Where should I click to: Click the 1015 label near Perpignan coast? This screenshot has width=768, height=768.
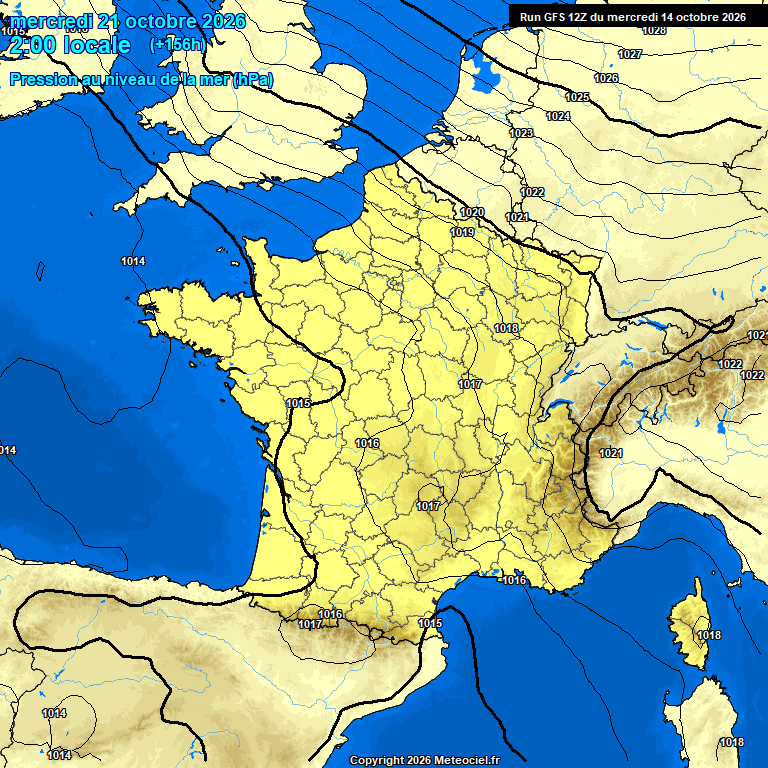pyautogui.click(x=430, y=623)
